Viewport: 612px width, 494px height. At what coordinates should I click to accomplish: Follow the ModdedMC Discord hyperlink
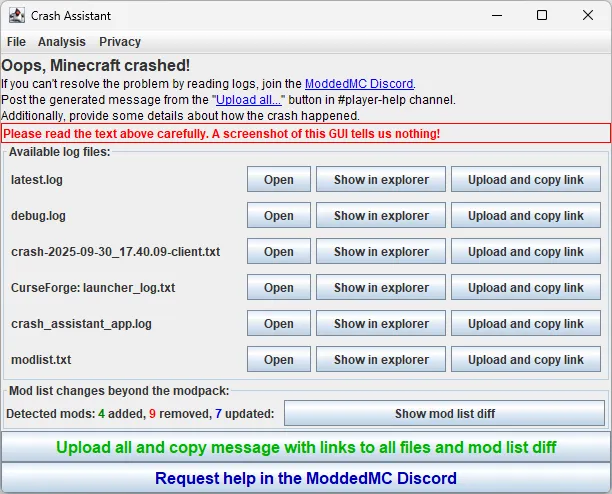359,84
